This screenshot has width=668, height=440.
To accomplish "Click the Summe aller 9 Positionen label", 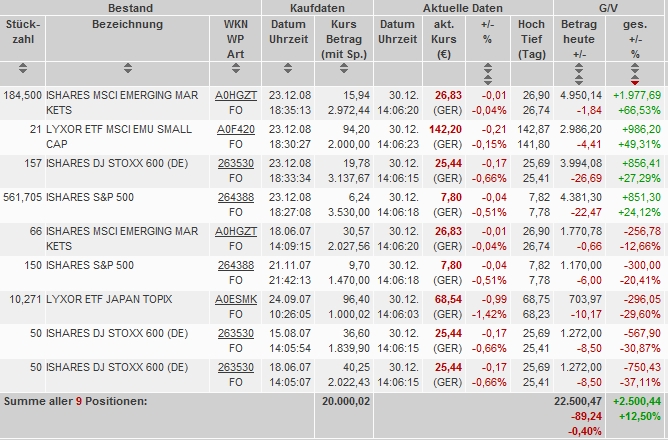I will pyautogui.click(x=74, y=400).
